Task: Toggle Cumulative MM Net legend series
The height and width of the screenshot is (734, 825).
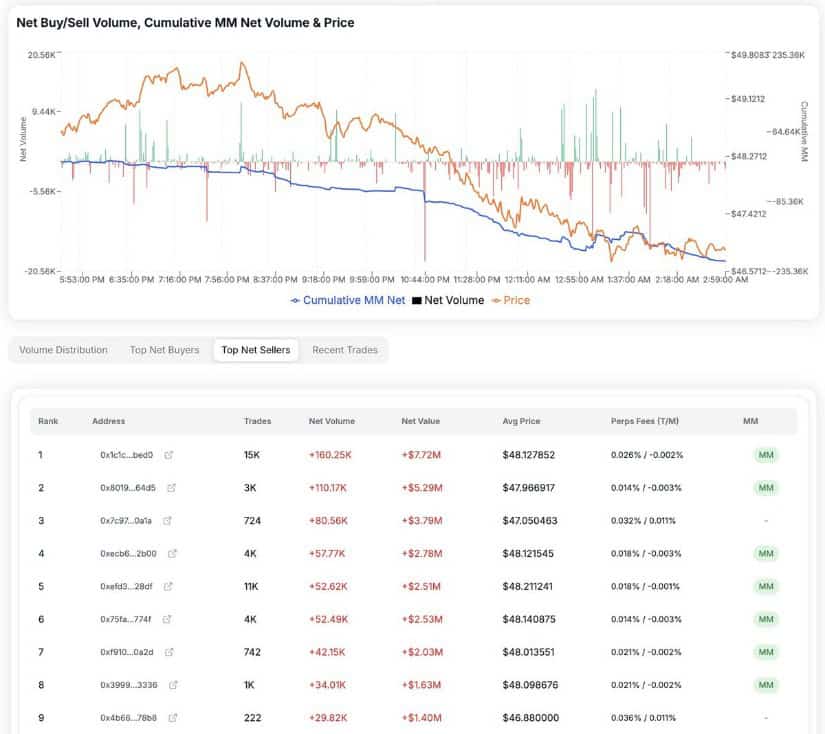Action: (x=347, y=300)
